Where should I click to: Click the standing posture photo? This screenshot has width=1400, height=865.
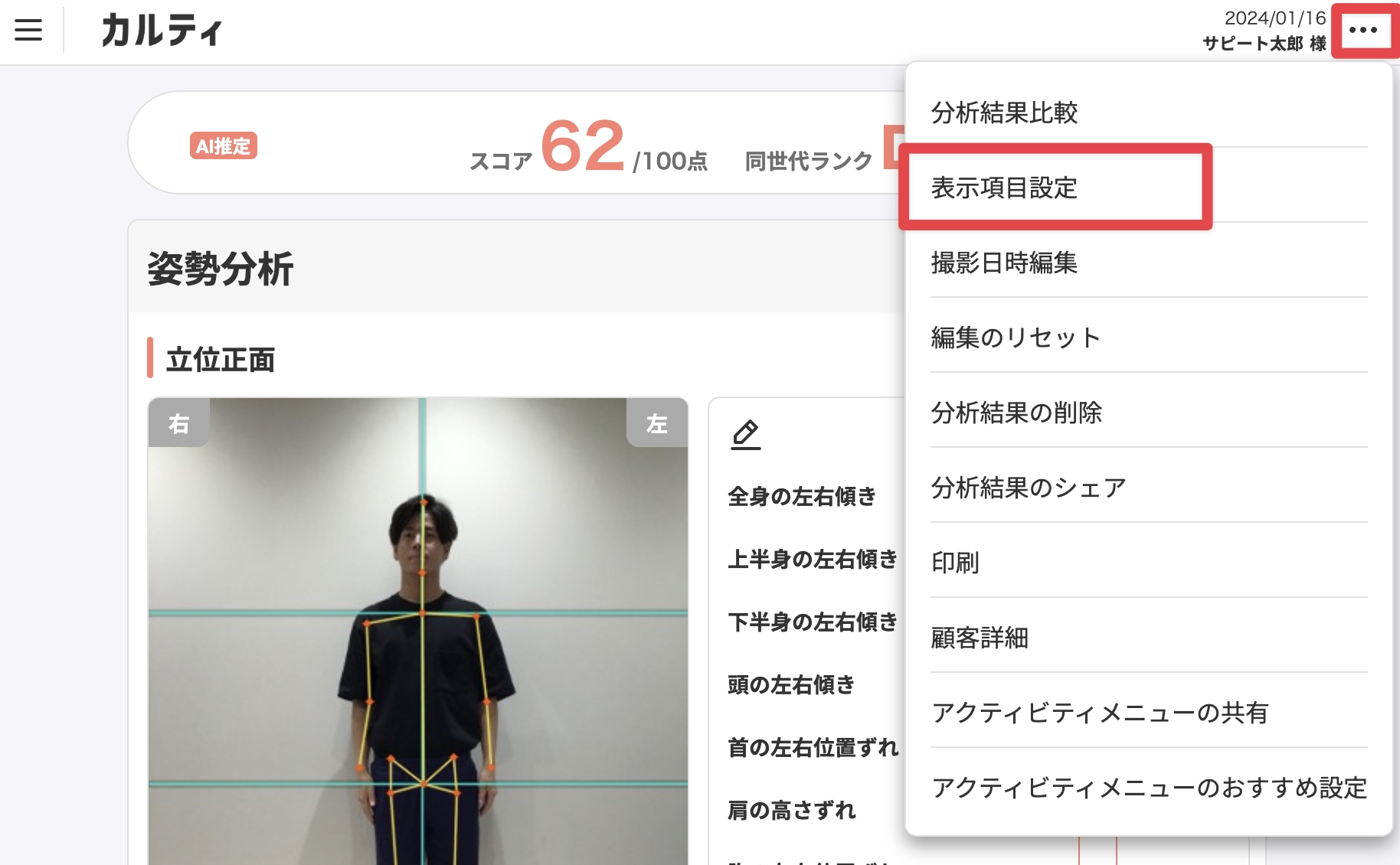[x=418, y=632]
